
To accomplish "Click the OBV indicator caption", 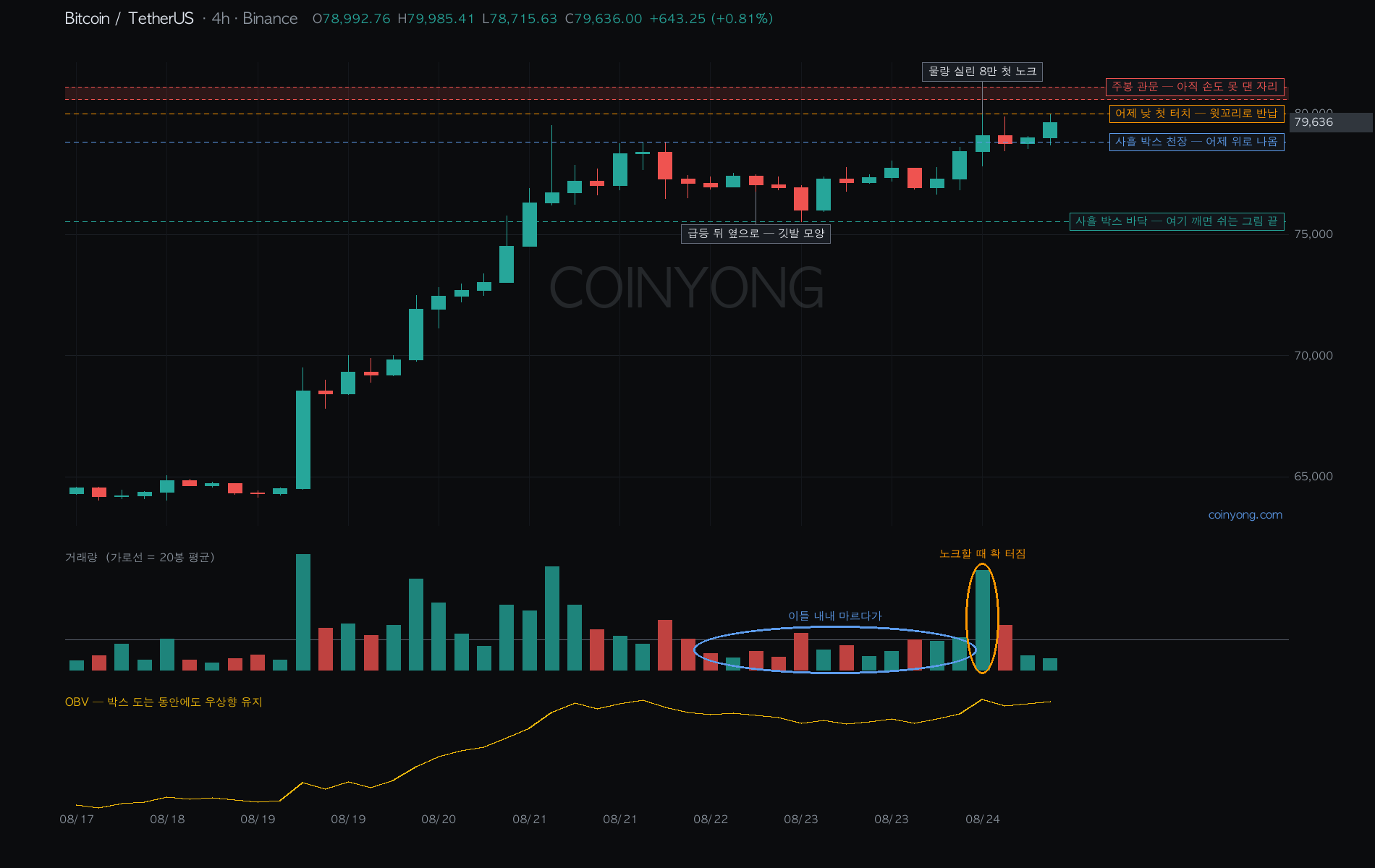I will [x=164, y=702].
